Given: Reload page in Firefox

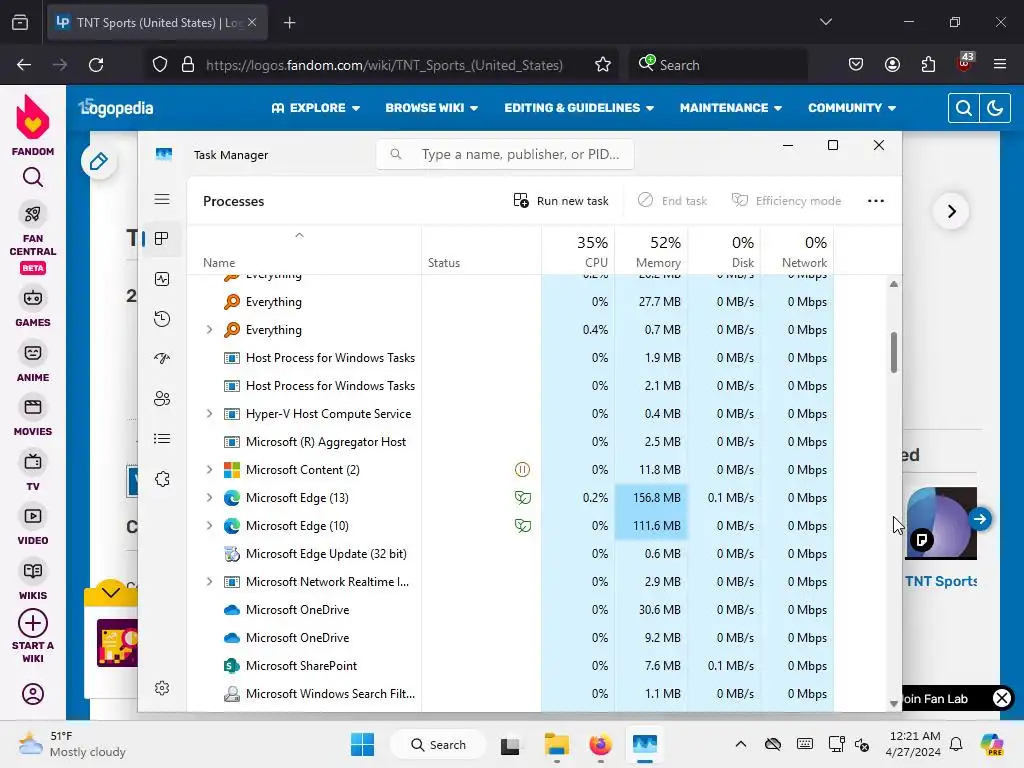Looking at the screenshot, I should click(96, 65).
